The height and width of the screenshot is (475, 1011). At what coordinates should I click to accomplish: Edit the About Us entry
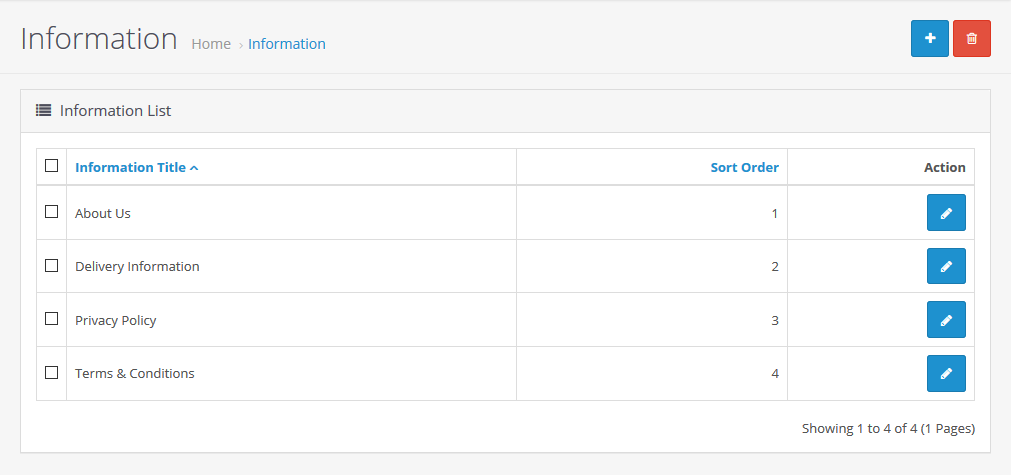coord(946,213)
